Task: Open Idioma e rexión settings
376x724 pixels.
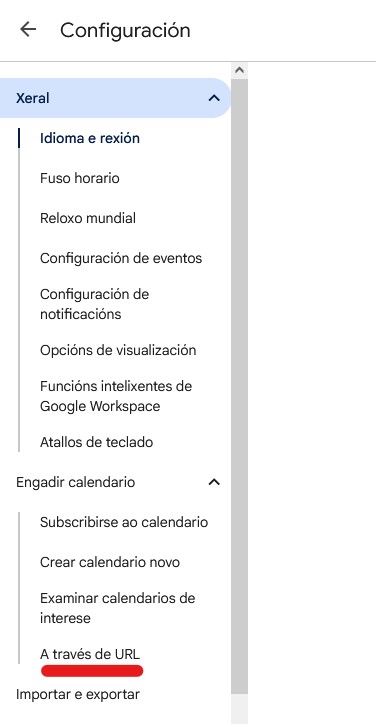Action: 90,138
